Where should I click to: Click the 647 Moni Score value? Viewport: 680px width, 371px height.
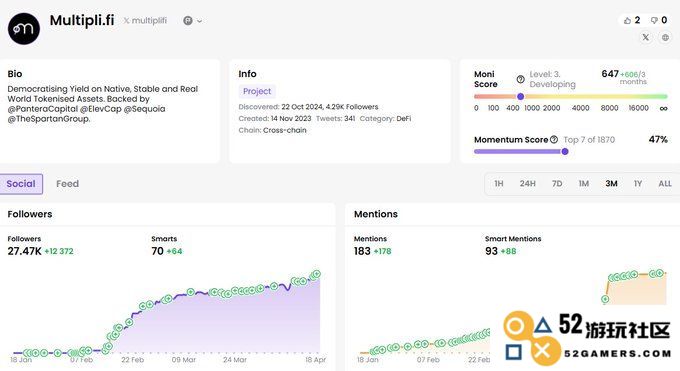610,74
